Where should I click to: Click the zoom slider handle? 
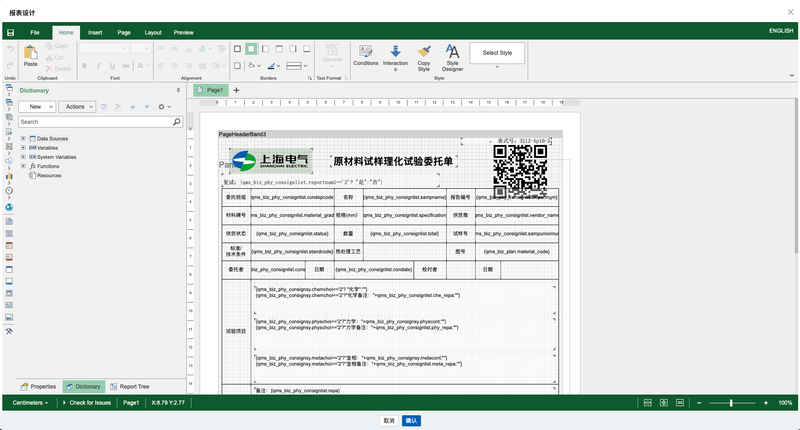(731, 402)
